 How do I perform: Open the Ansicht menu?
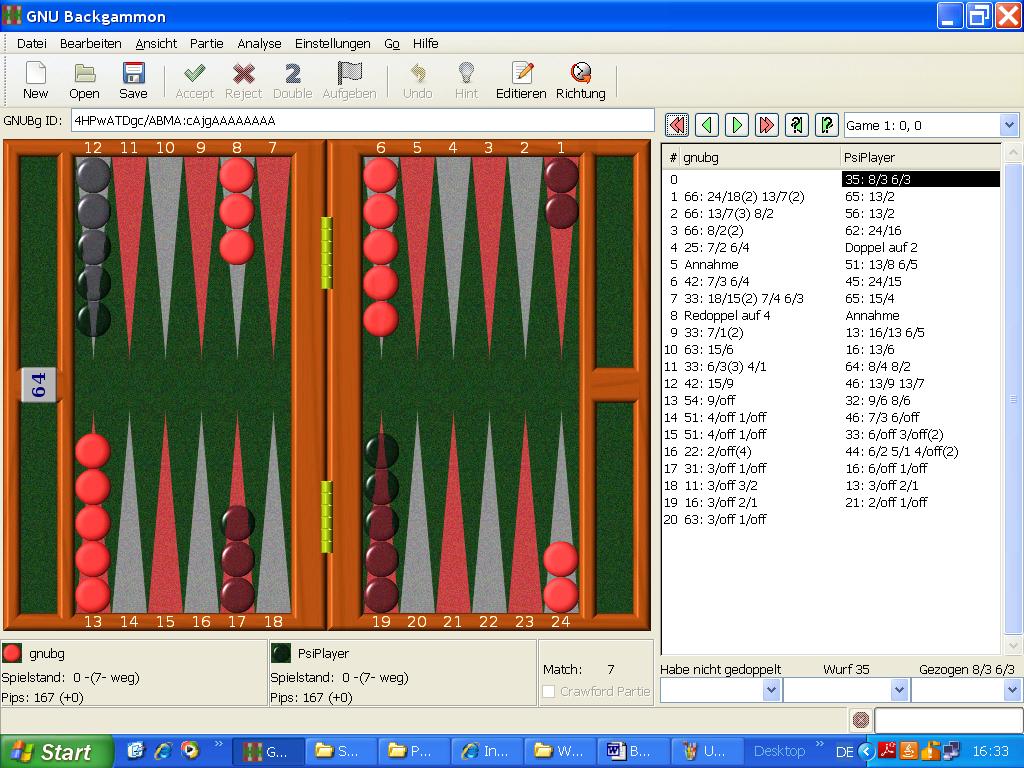click(156, 44)
